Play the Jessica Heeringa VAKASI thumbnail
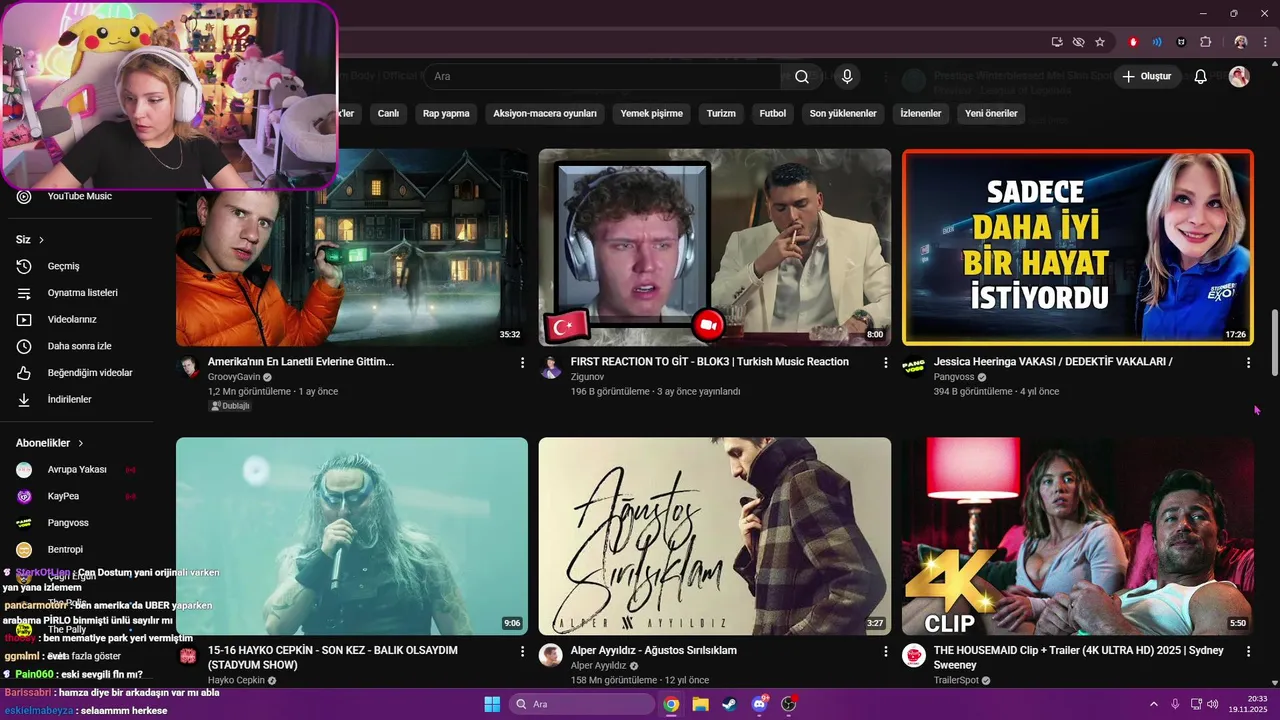 [1078, 247]
